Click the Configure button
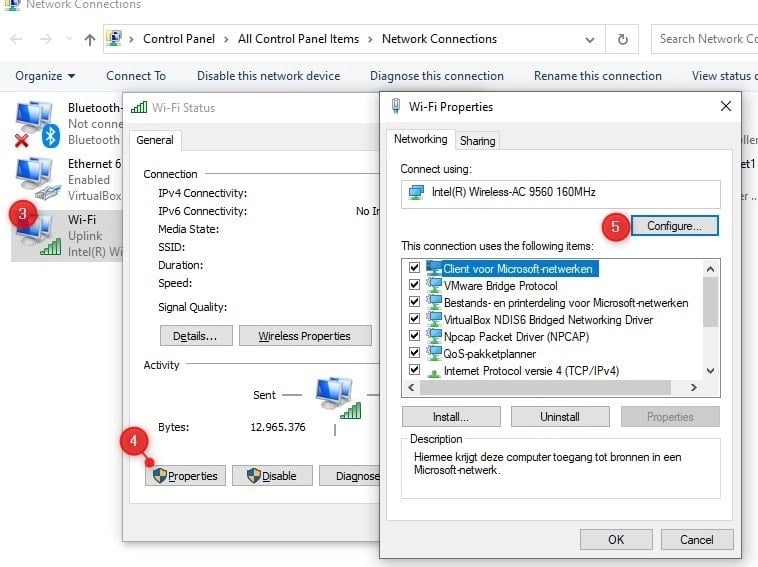This screenshot has width=758, height=567. pos(674,226)
